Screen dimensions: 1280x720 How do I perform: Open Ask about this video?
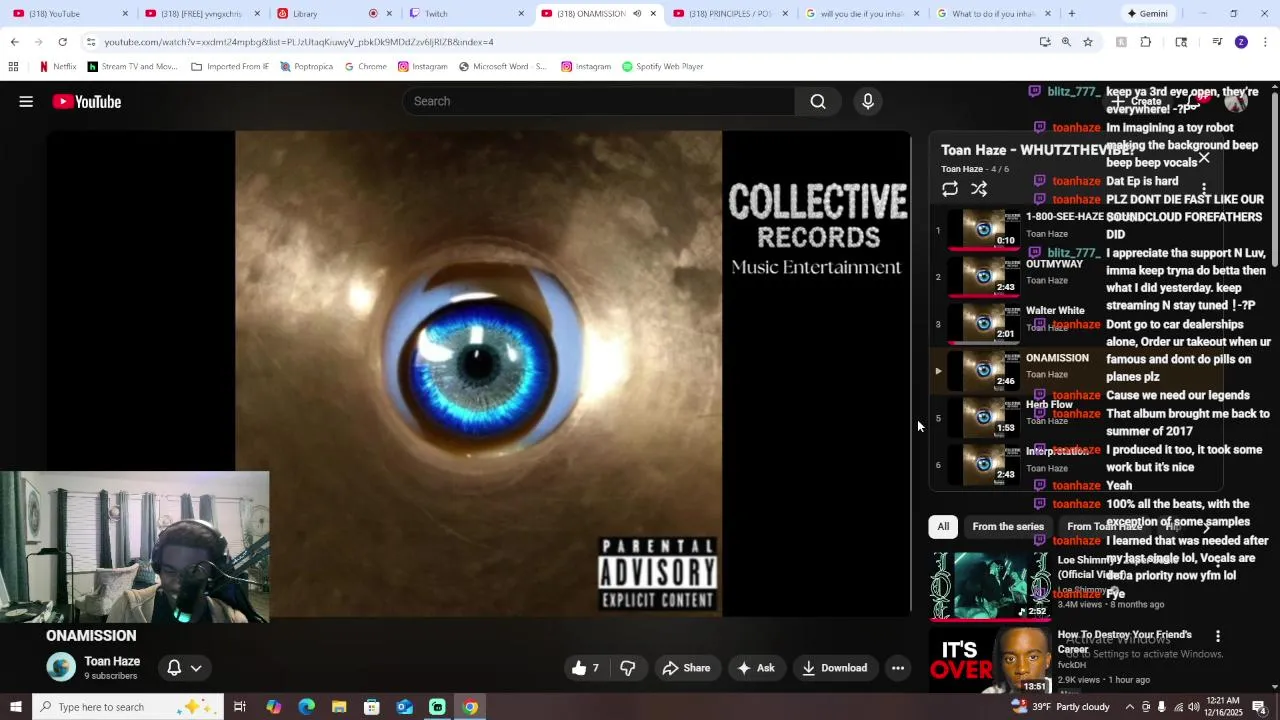click(x=756, y=668)
